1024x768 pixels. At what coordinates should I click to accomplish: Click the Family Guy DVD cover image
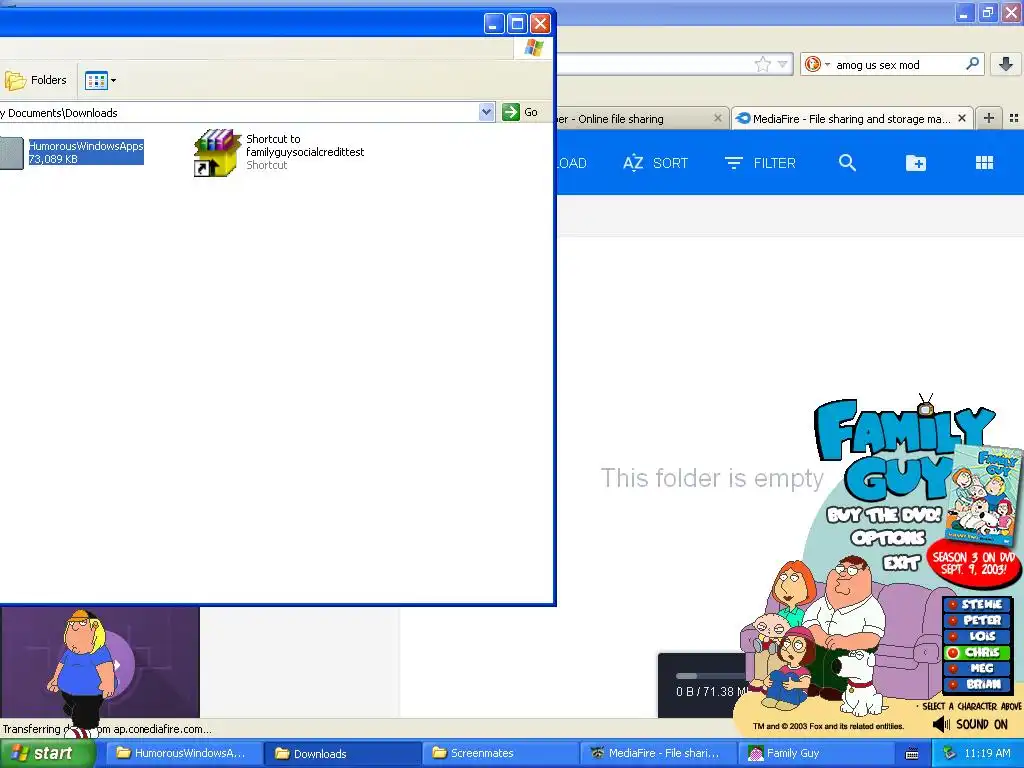coord(984,493)
